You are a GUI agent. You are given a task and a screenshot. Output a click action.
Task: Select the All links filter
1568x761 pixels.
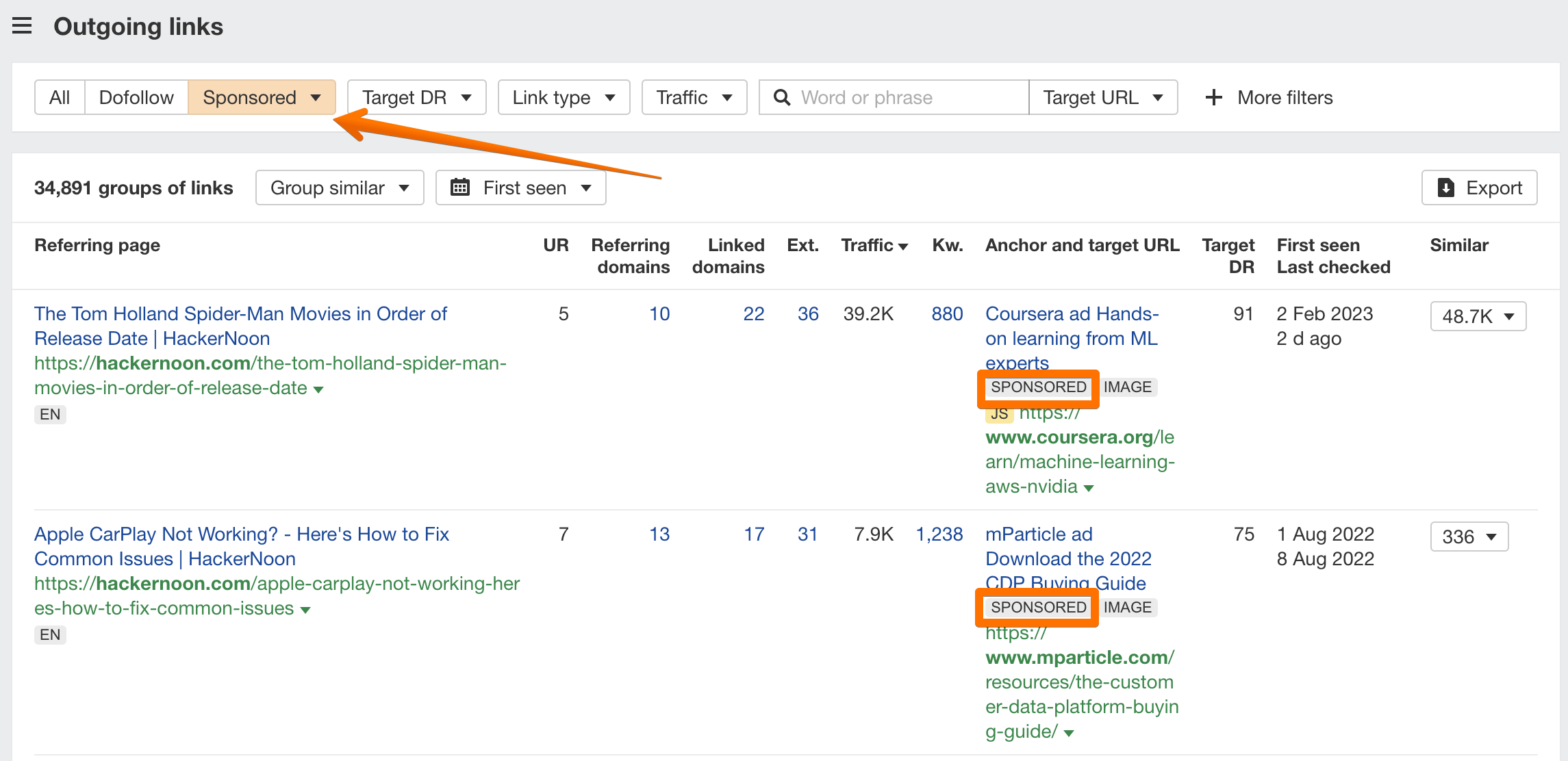(x=59, y=97)
